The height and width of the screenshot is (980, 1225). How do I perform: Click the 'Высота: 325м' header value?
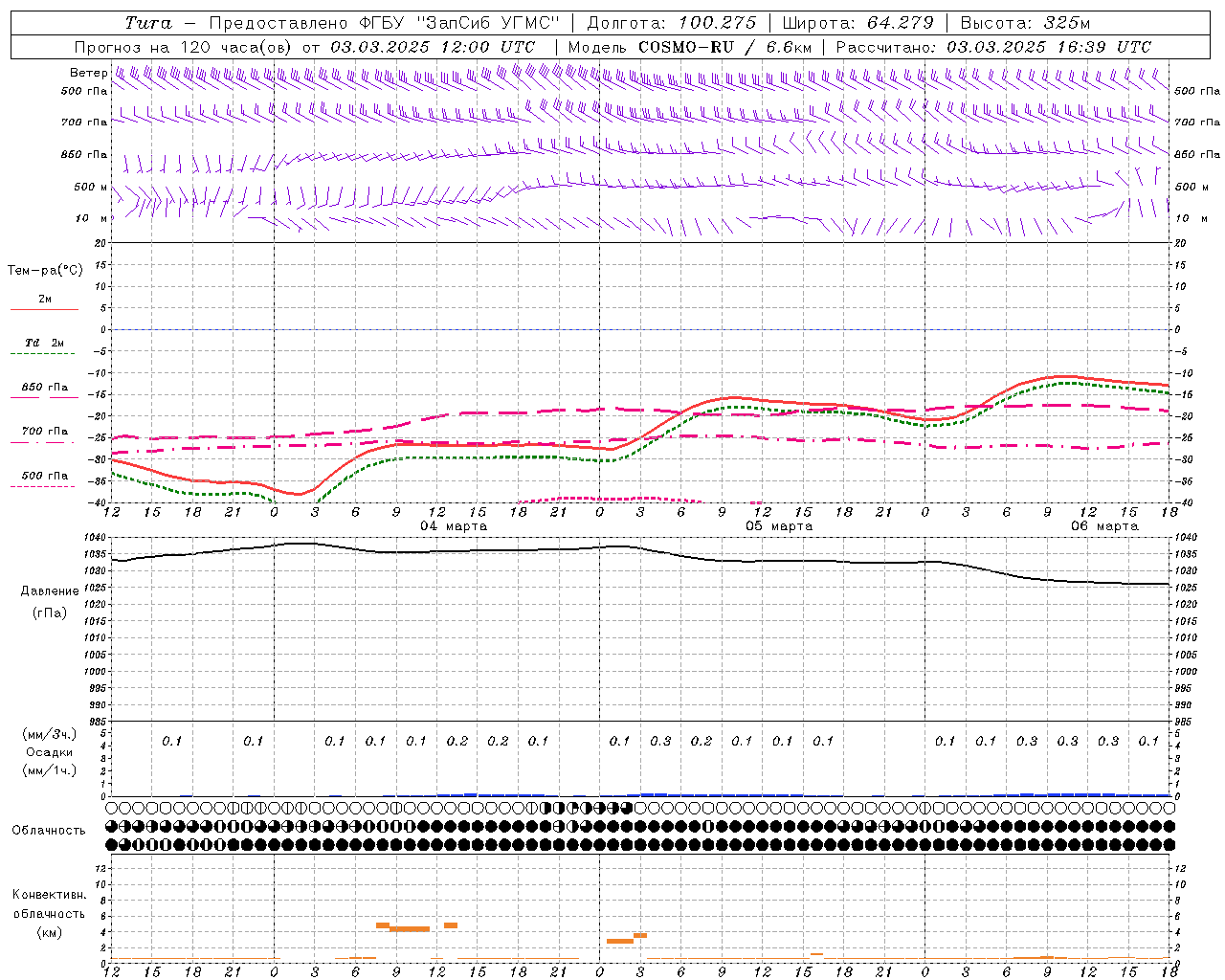[x=1025, y=23]
